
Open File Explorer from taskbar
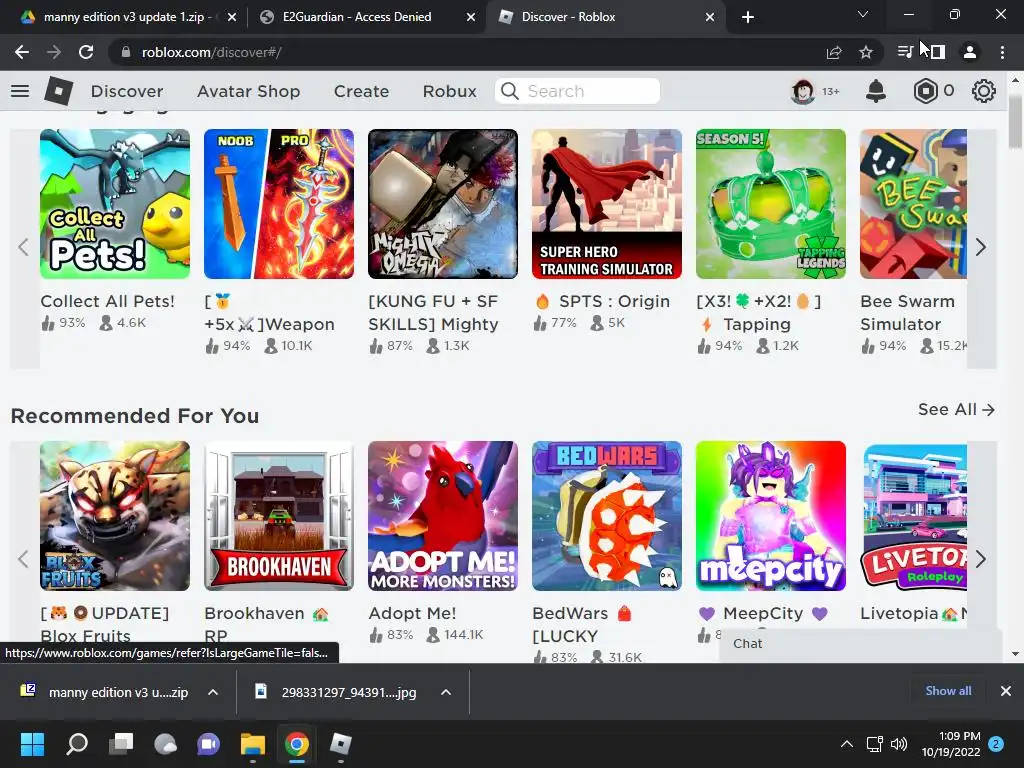point(253,744)
